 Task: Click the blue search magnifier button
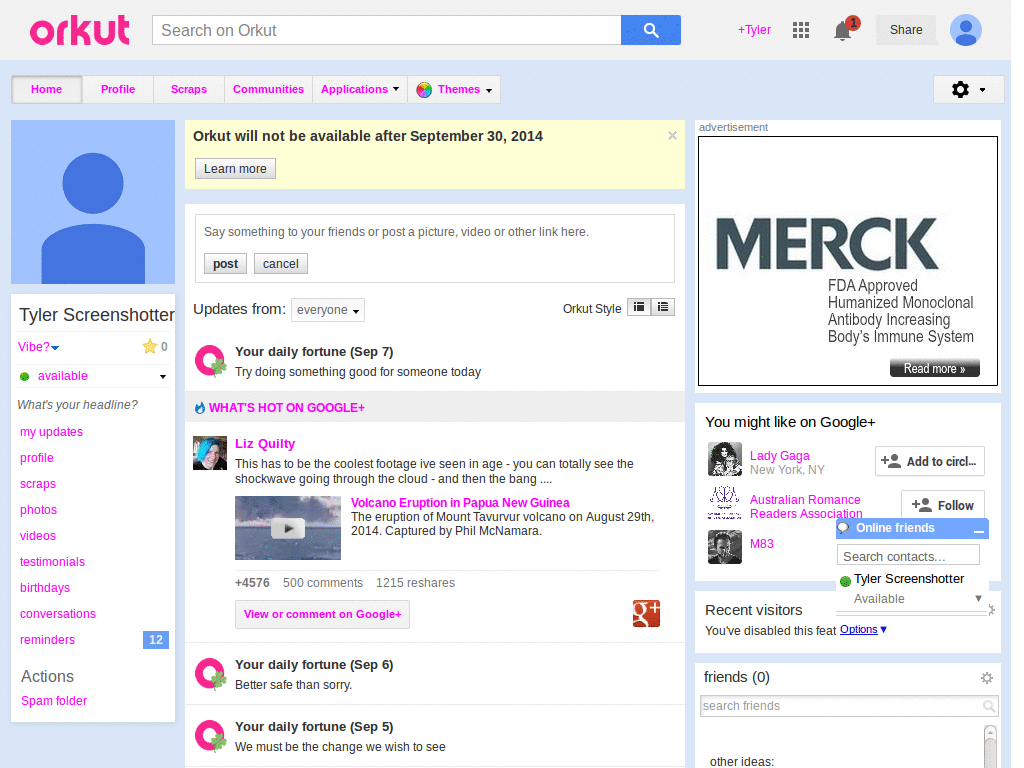pos(650,30)
